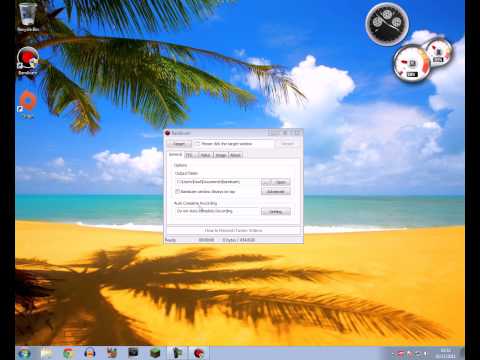
Task: Click the Open output folder button
Action: click(281, 182)
